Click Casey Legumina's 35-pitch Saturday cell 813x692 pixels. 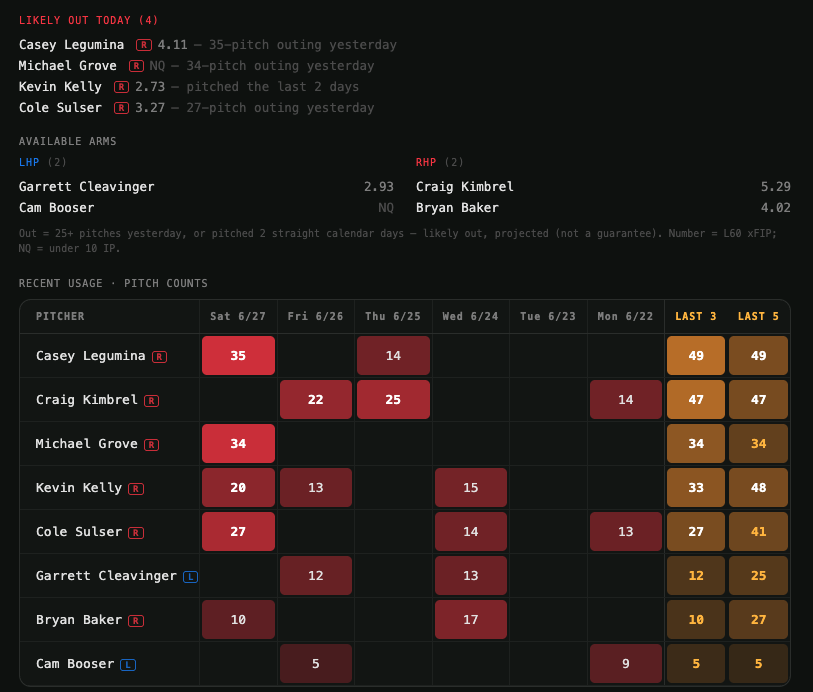(x=239, y=356)
